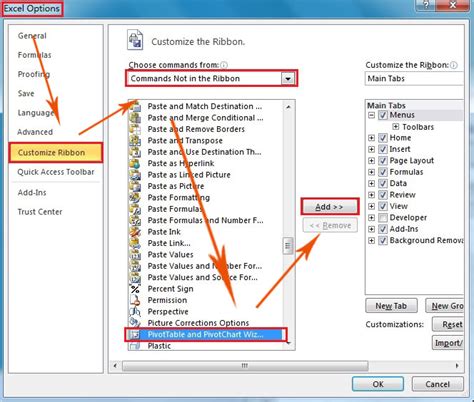Expand the Page Layout node
Image resolution: width=474 pixels, height=402 pixels.
[x=371, y=161]
